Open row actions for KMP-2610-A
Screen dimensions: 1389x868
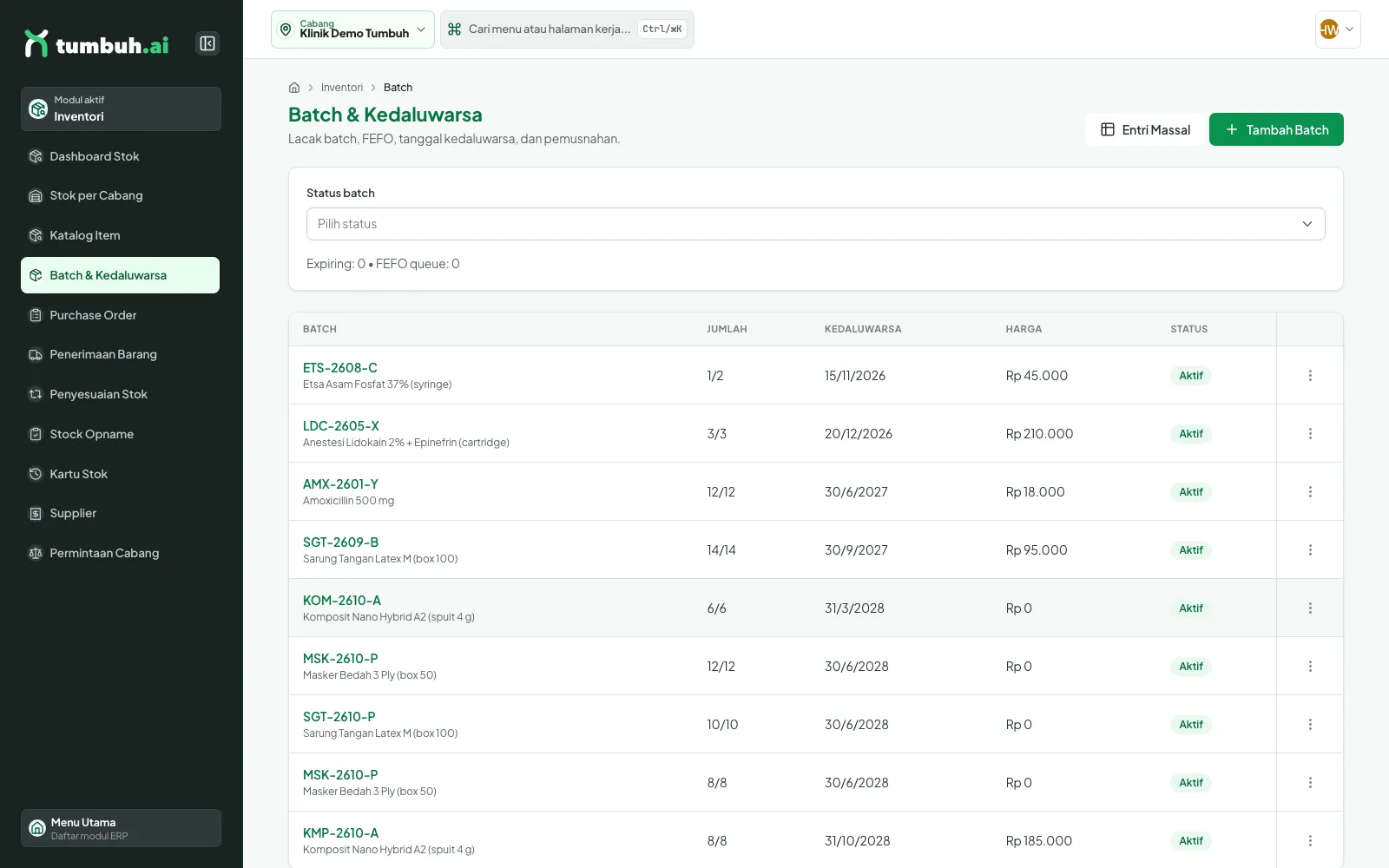1310,841
